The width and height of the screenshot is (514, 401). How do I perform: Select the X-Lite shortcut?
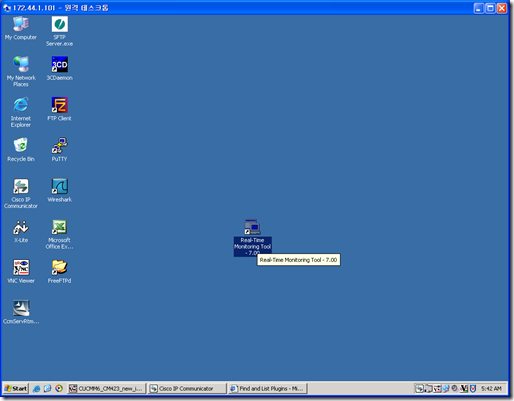click(x=21, y=231)
